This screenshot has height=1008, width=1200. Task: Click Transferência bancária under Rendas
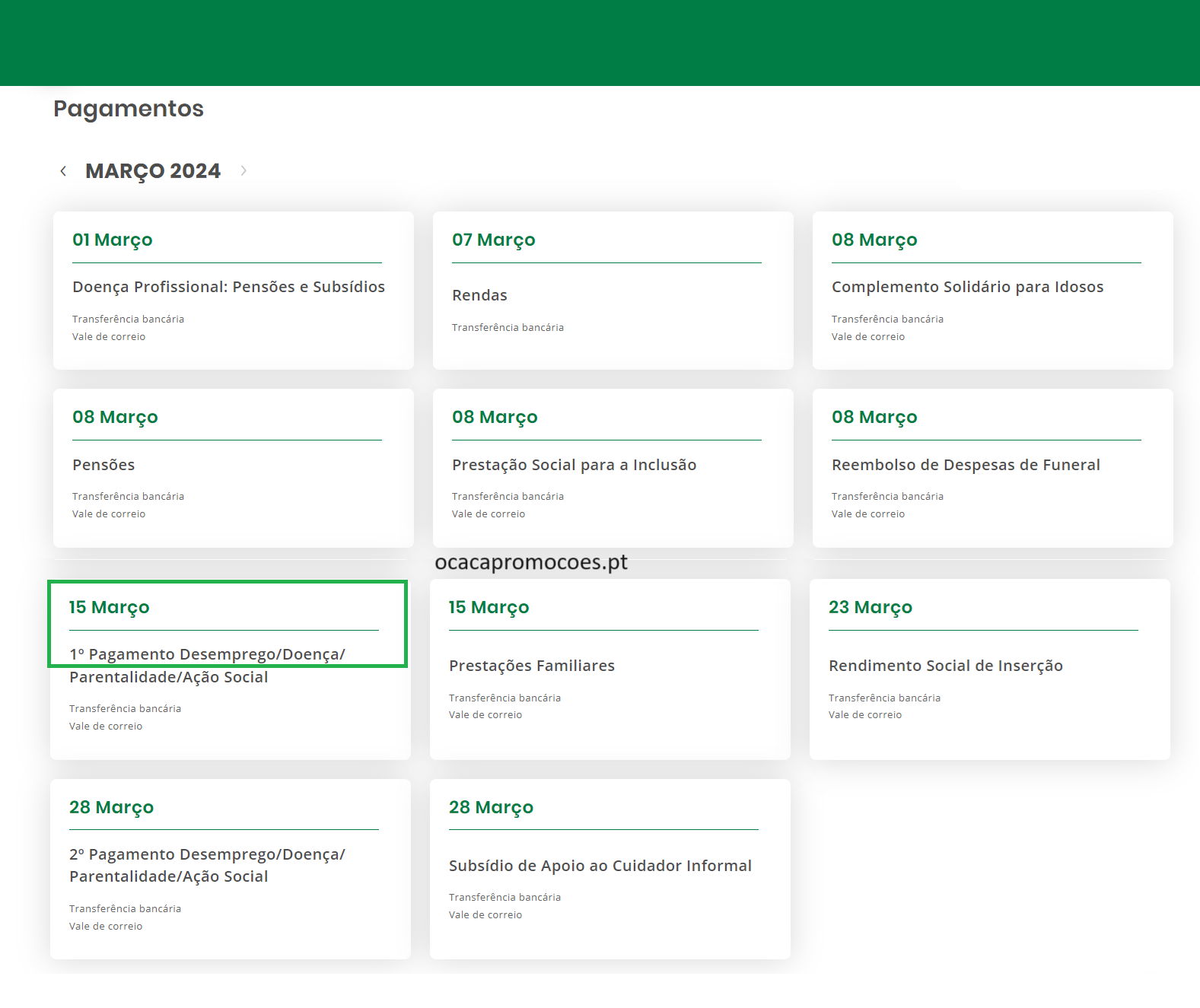(x=508, y=328)
